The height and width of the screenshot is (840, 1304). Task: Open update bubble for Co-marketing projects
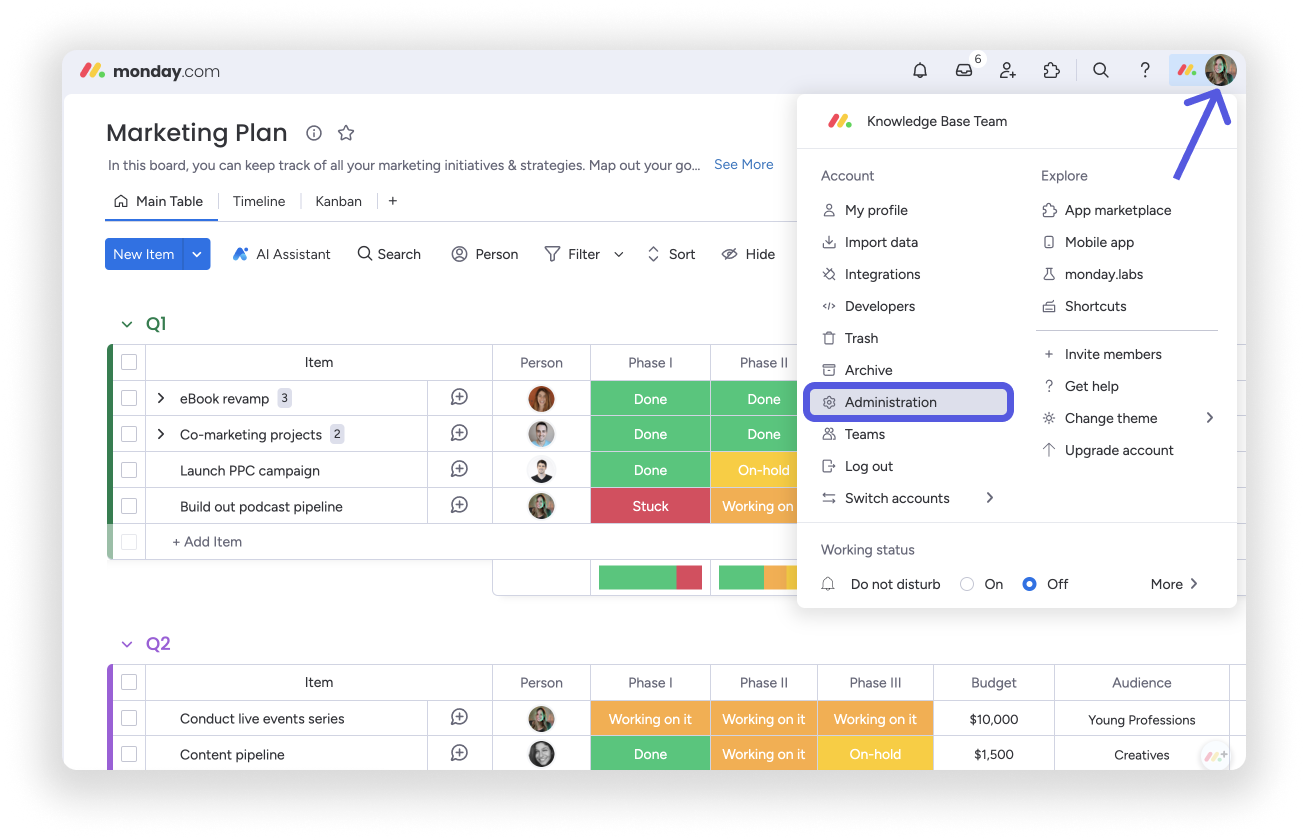(459, 434)
